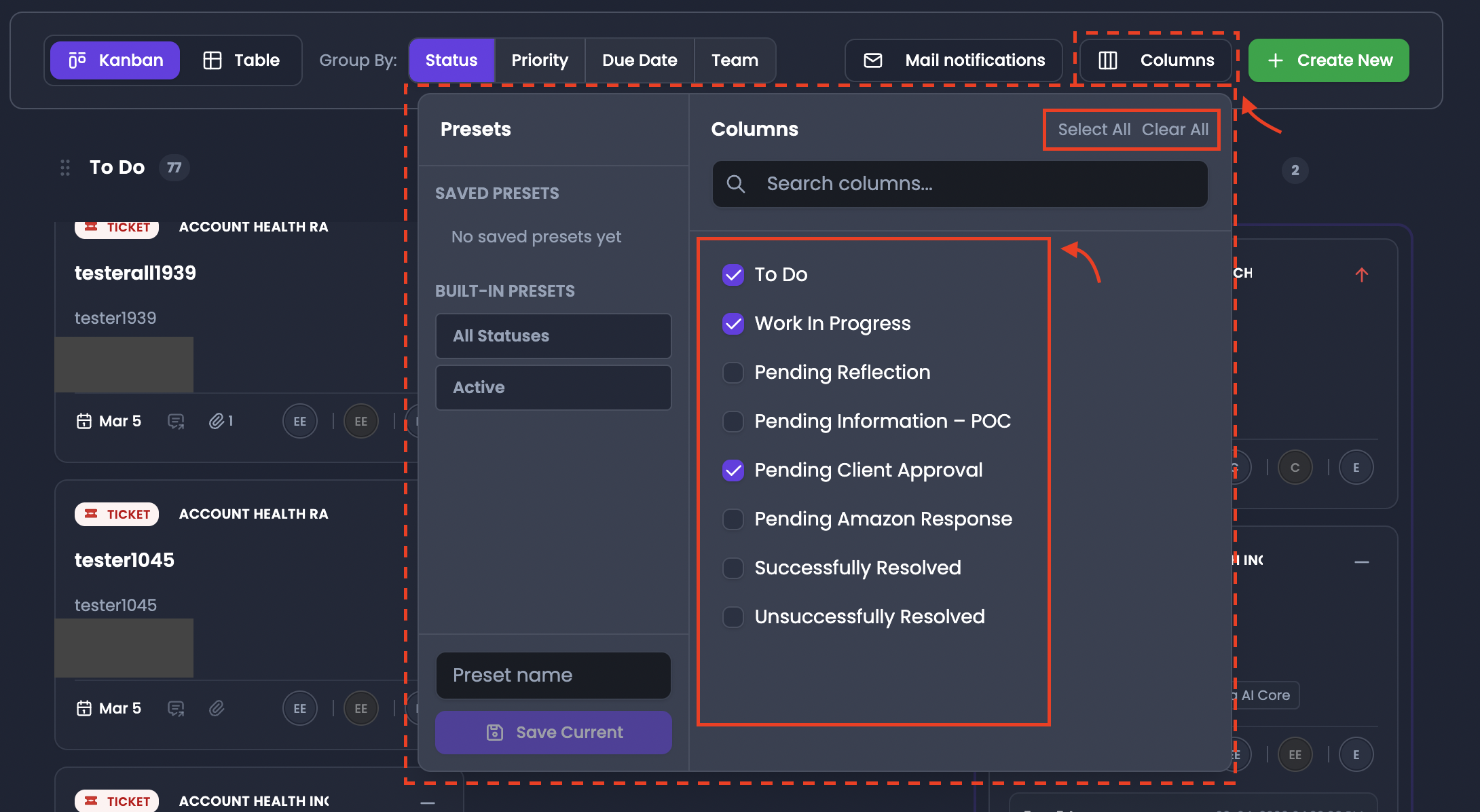Click attachment icon on testerall1939 card
1480x812 pixels.
click(217, 422)
